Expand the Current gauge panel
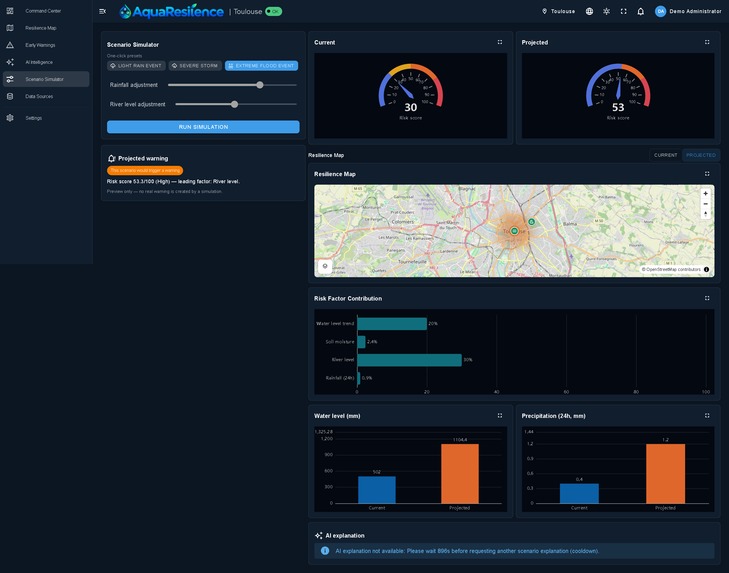The image size is (729, 573). coord(500,42)
